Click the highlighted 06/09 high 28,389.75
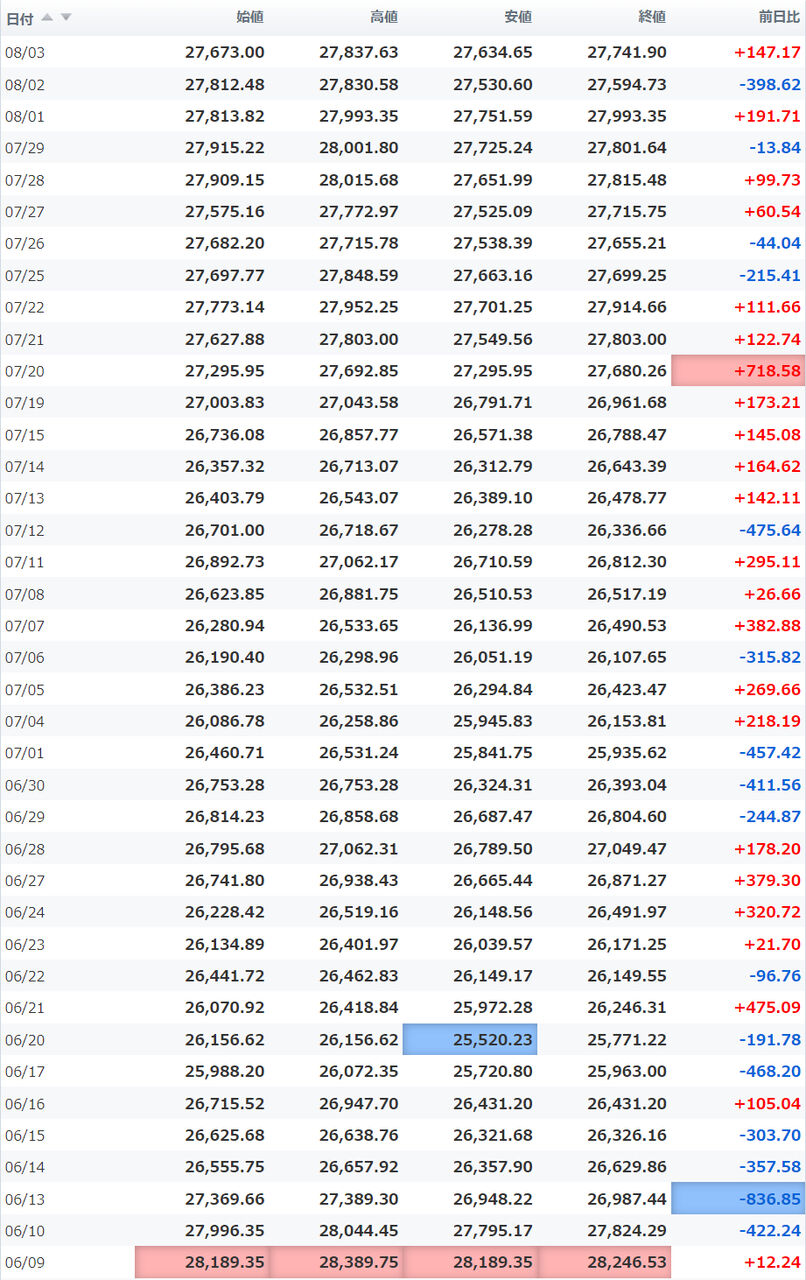 pyautogui.click(x=336, y=1263)
